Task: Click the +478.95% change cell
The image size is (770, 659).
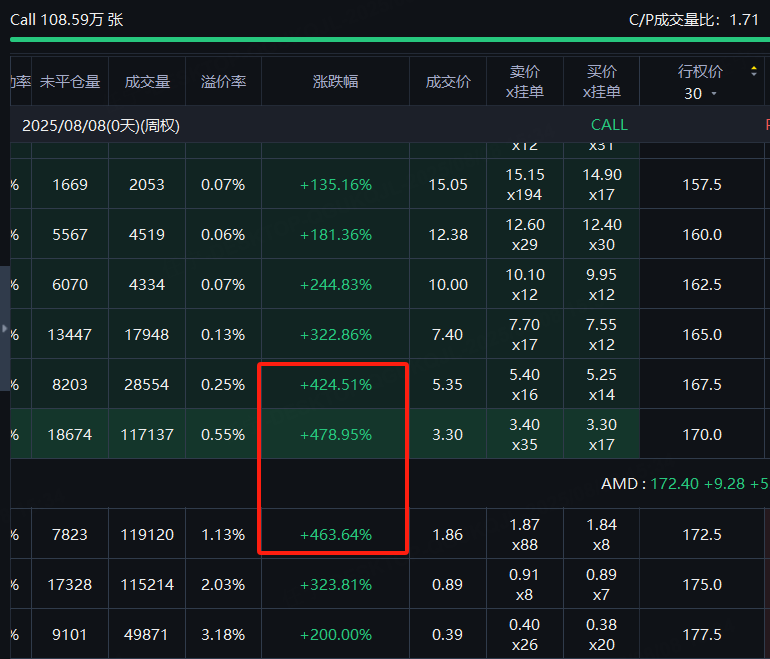Action: (x=335, y=435)
